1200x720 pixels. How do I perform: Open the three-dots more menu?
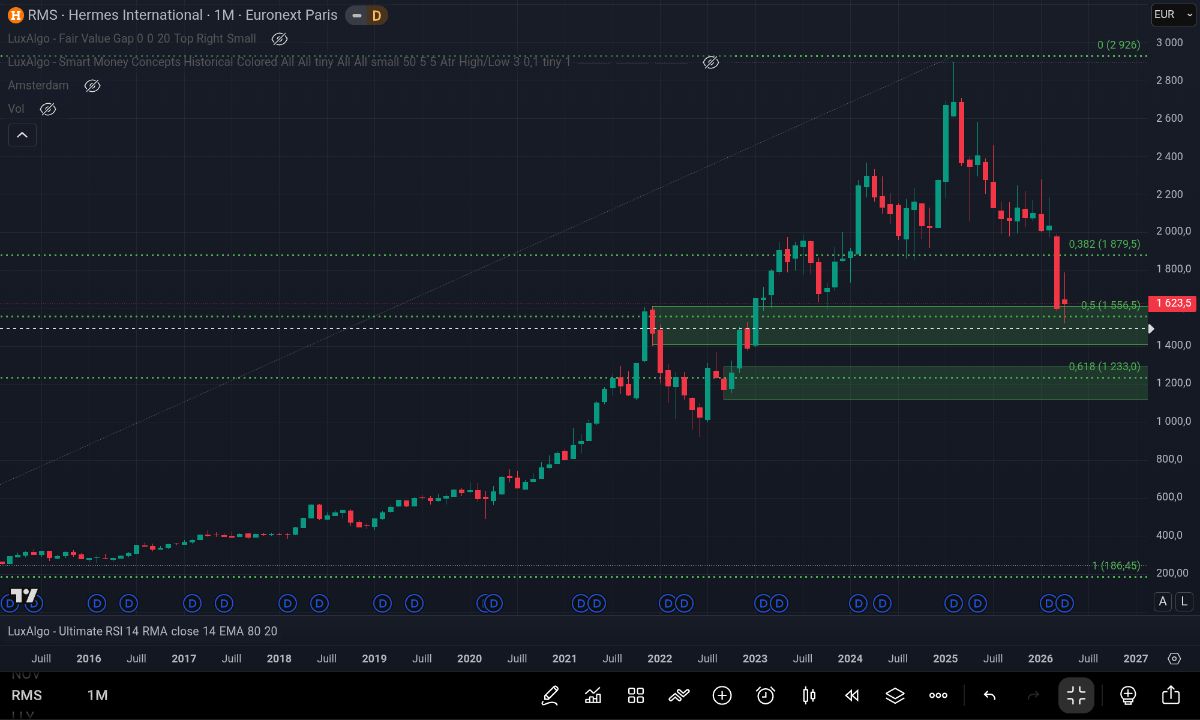pos(938,695)
